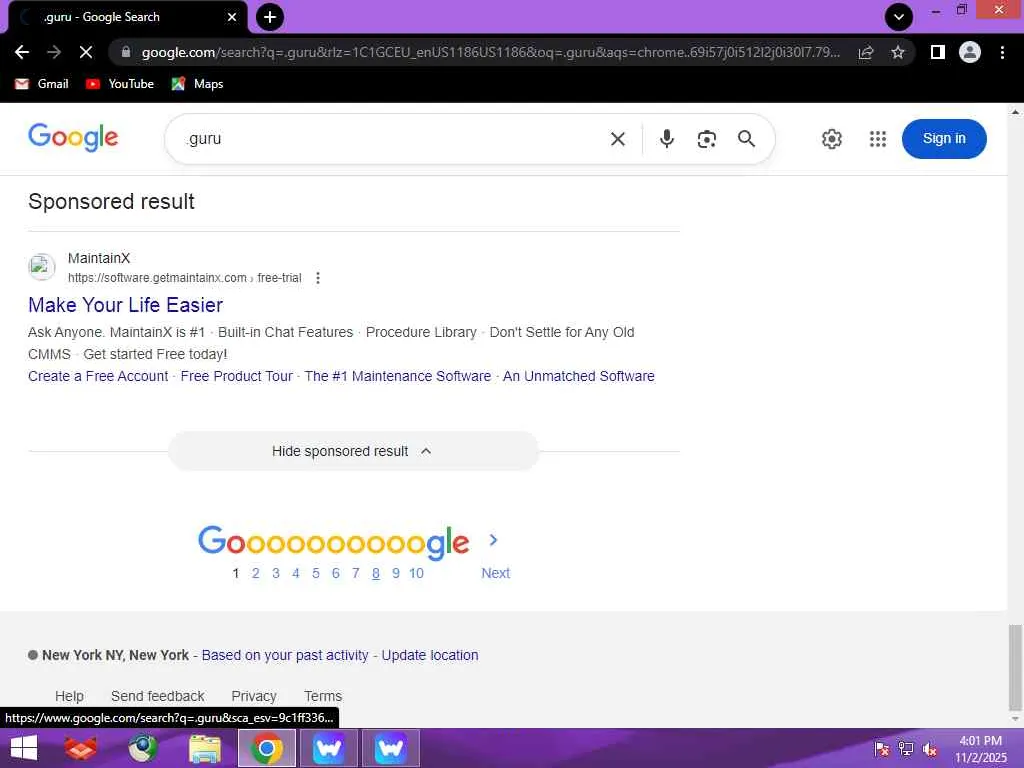Clear the search query with the X
1024x768 pixels.
(x=618, y=138)
